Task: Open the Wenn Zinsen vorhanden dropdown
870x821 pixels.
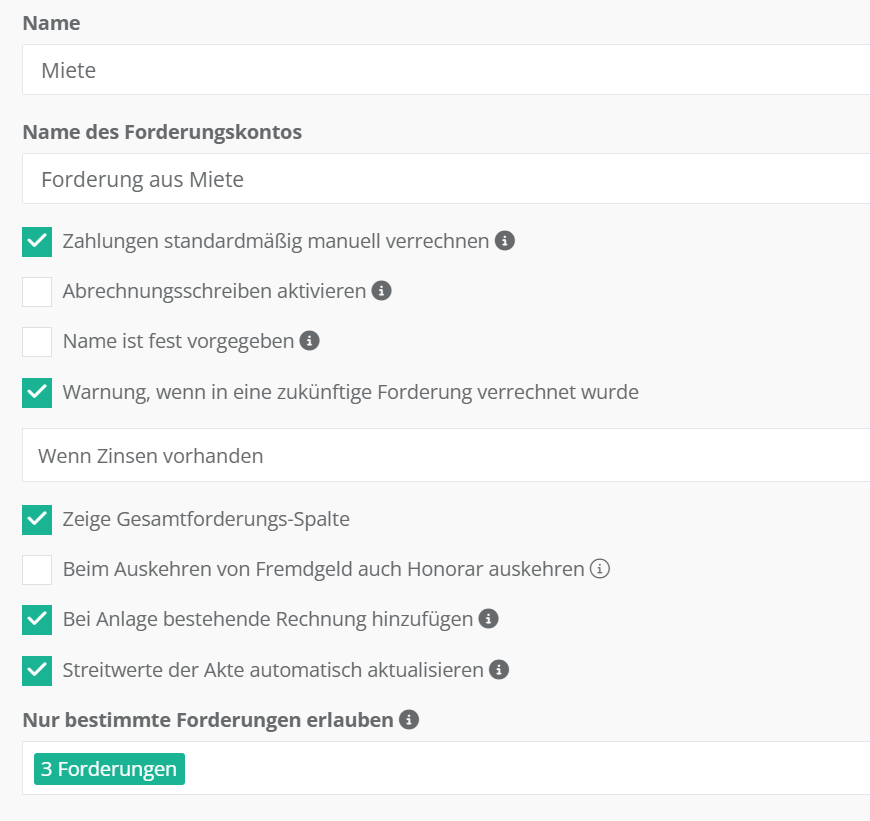Action: click(x=446, y=456)
